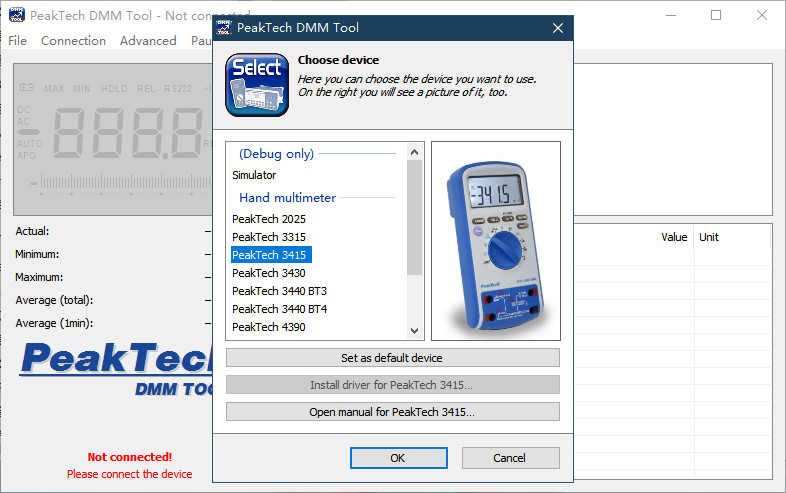Click the PeakTech 3415 multimeter picture
The image size is (786, 493).
495,240
